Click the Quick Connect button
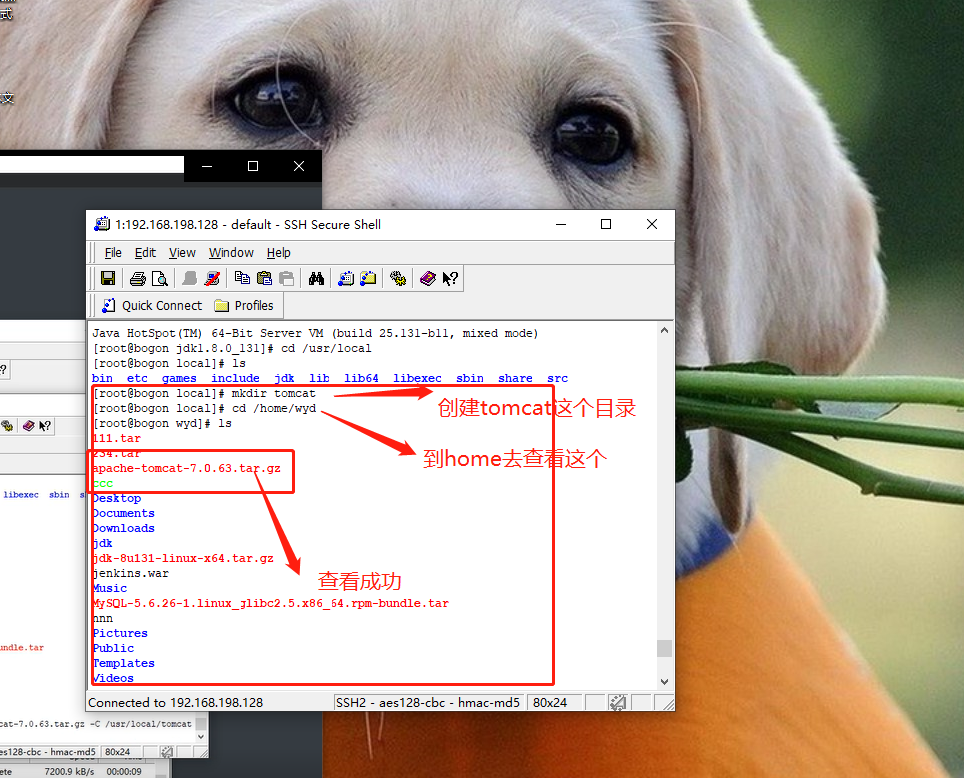The height and width of the screenshot is (778, 964). coord(152,306)
